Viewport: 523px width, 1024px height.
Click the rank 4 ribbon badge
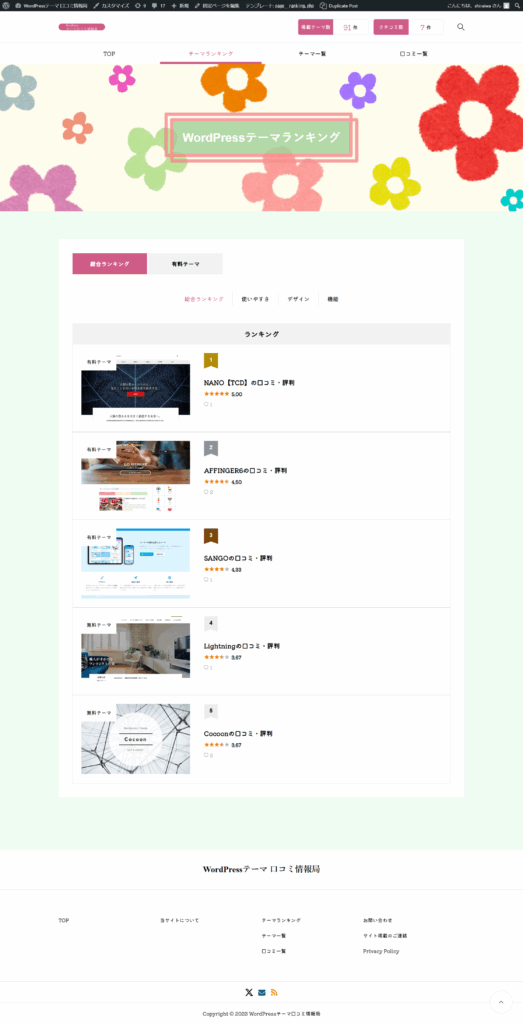point(211,624)
